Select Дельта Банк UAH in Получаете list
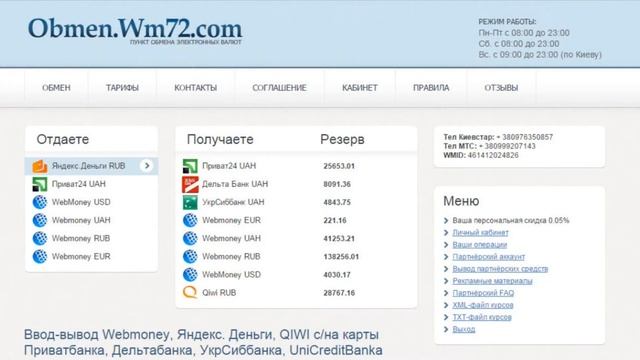The height and width of the screenshot is (360, 640). [296, 184]
